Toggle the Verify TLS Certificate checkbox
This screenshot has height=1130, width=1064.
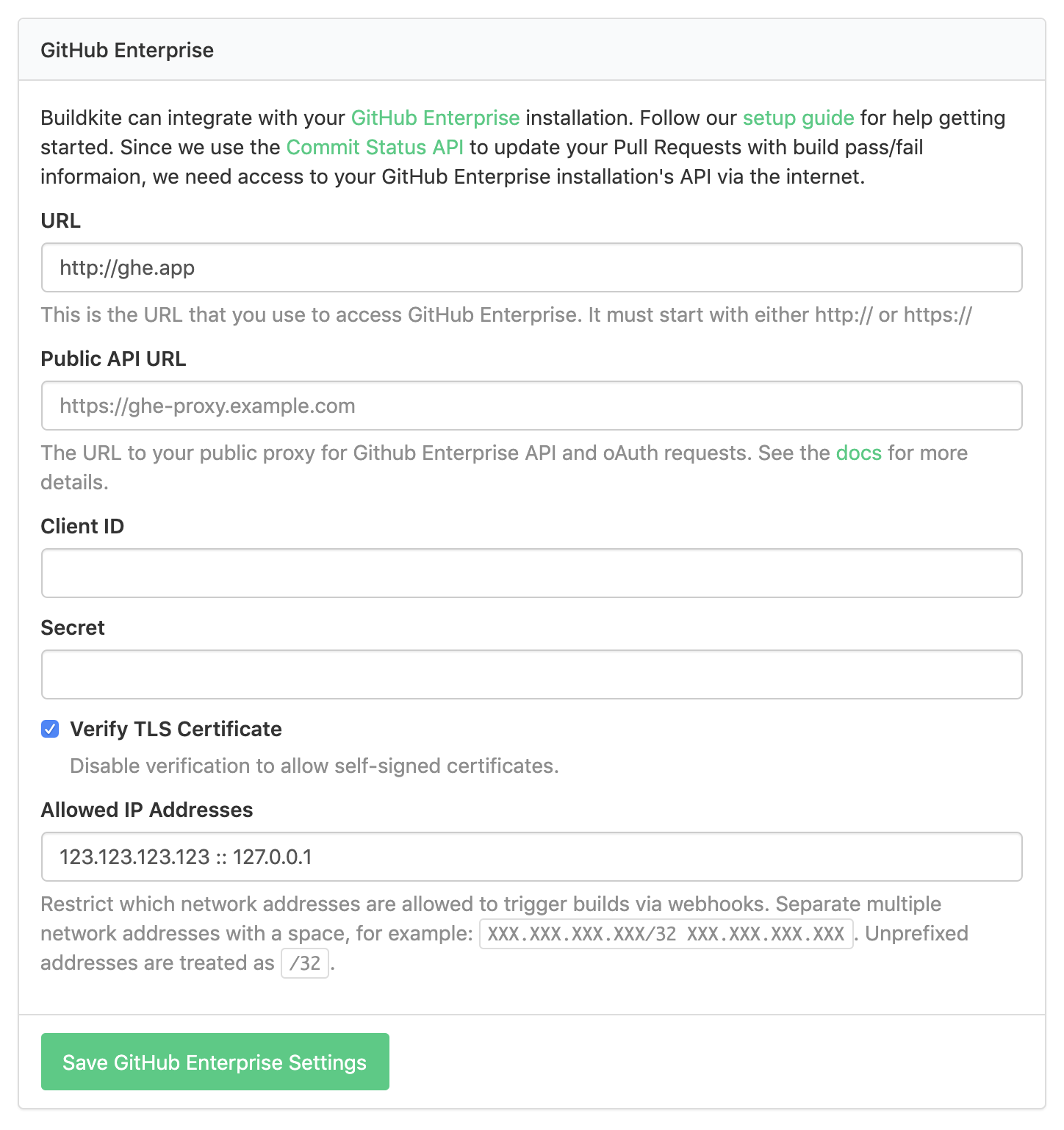tap(50, 729)
